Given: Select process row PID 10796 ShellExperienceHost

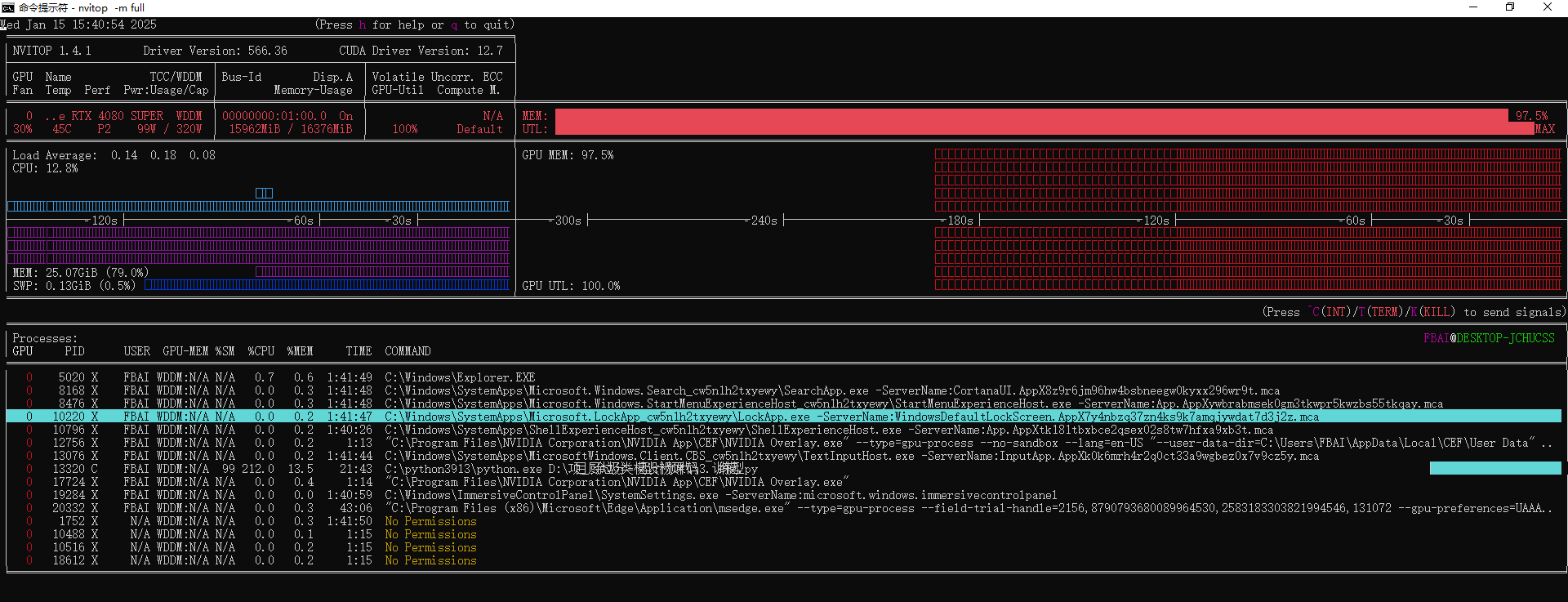Looking at the screenshot, I should tap(784, 430).
